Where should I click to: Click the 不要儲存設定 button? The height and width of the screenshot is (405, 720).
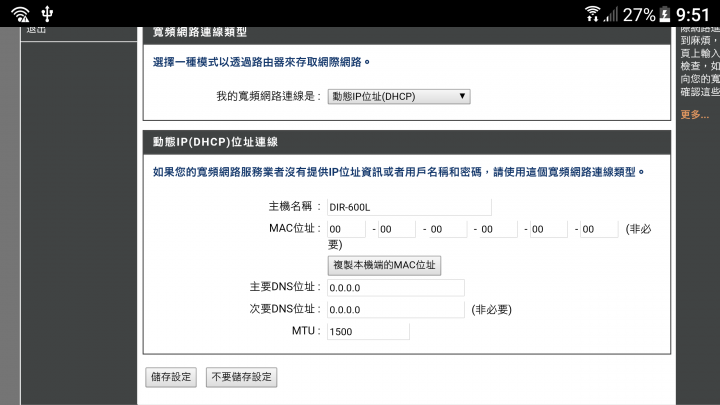point(242,377)
